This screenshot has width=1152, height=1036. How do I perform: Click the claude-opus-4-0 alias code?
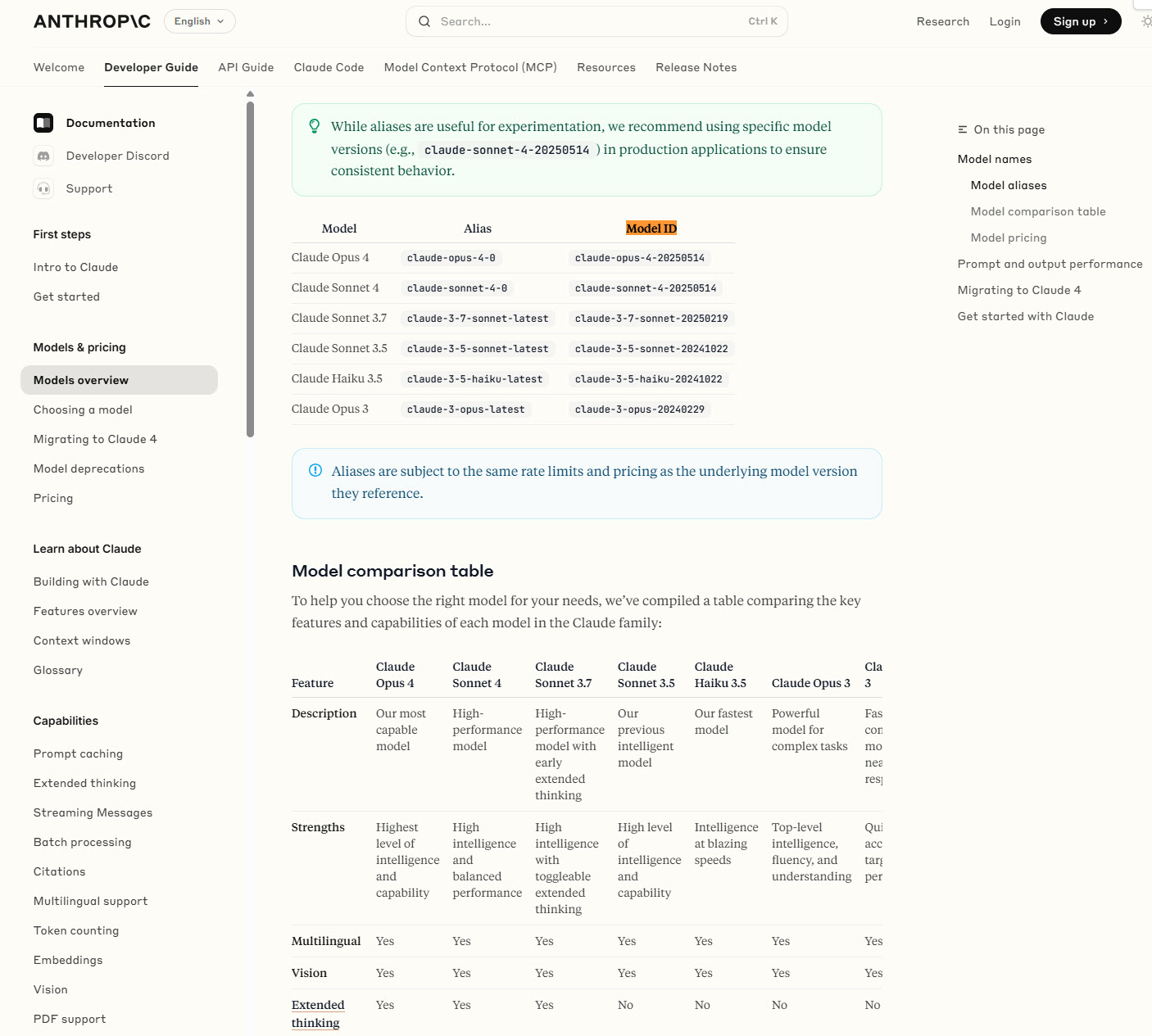451,258
